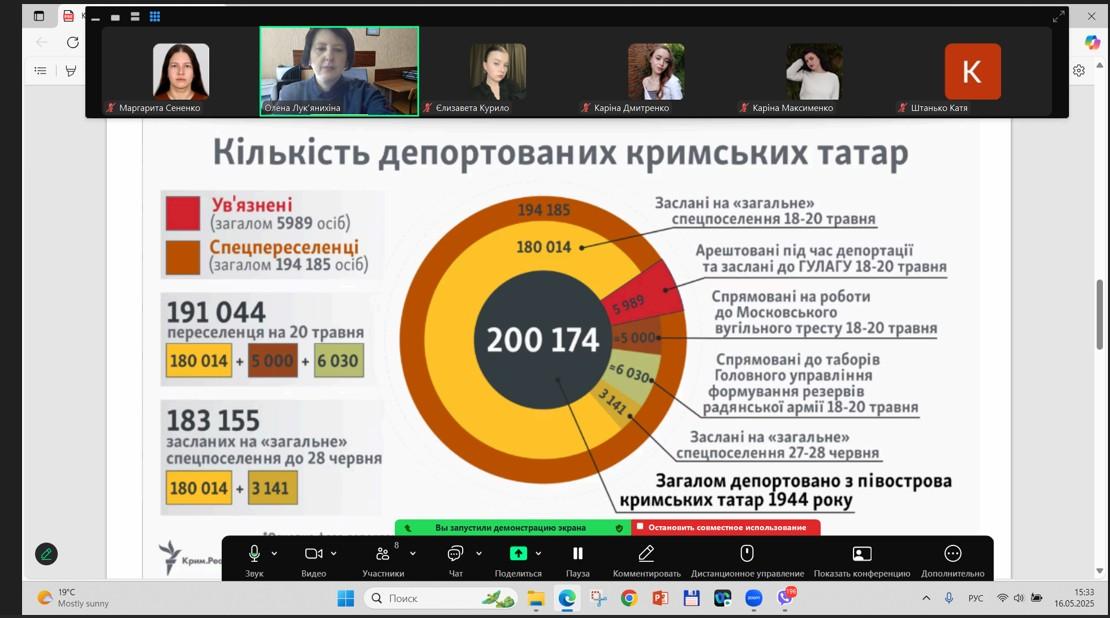Select Штанько Катя avatar tile
Screen dimensions: 1110x618
973,71
